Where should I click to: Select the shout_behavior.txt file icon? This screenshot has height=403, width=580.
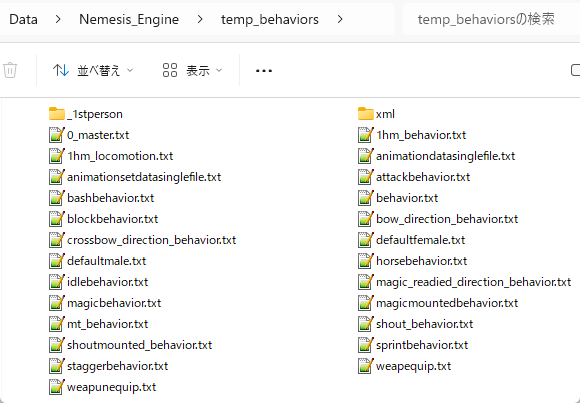coord(365,324)
